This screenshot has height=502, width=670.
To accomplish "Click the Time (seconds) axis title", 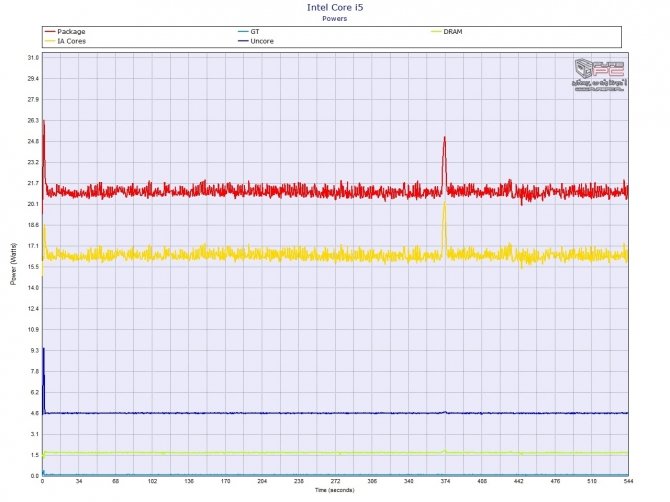I will point(335,490).
